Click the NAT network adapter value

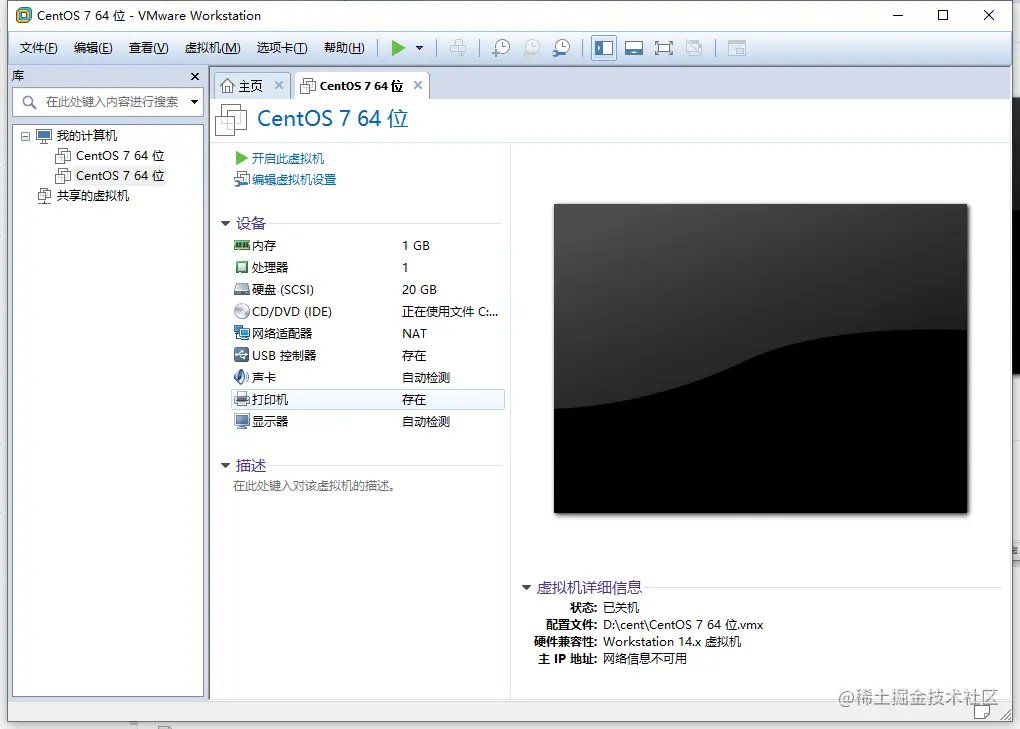click(414, 334)
